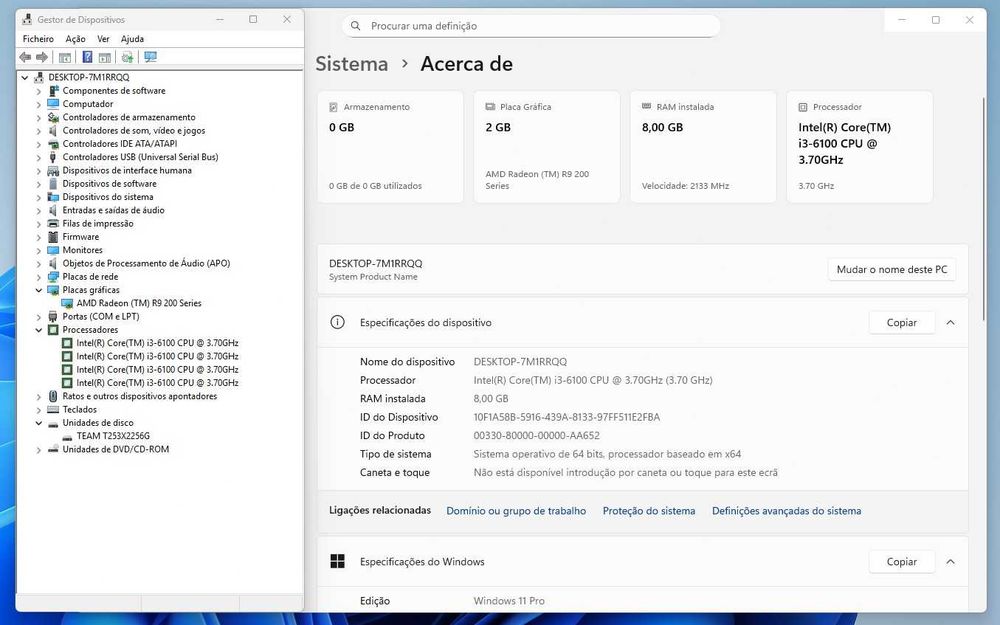Open the RAM instalada 8,00 GB card
Viewport: 1000px width, 625px height.
[x=703, y=147]
